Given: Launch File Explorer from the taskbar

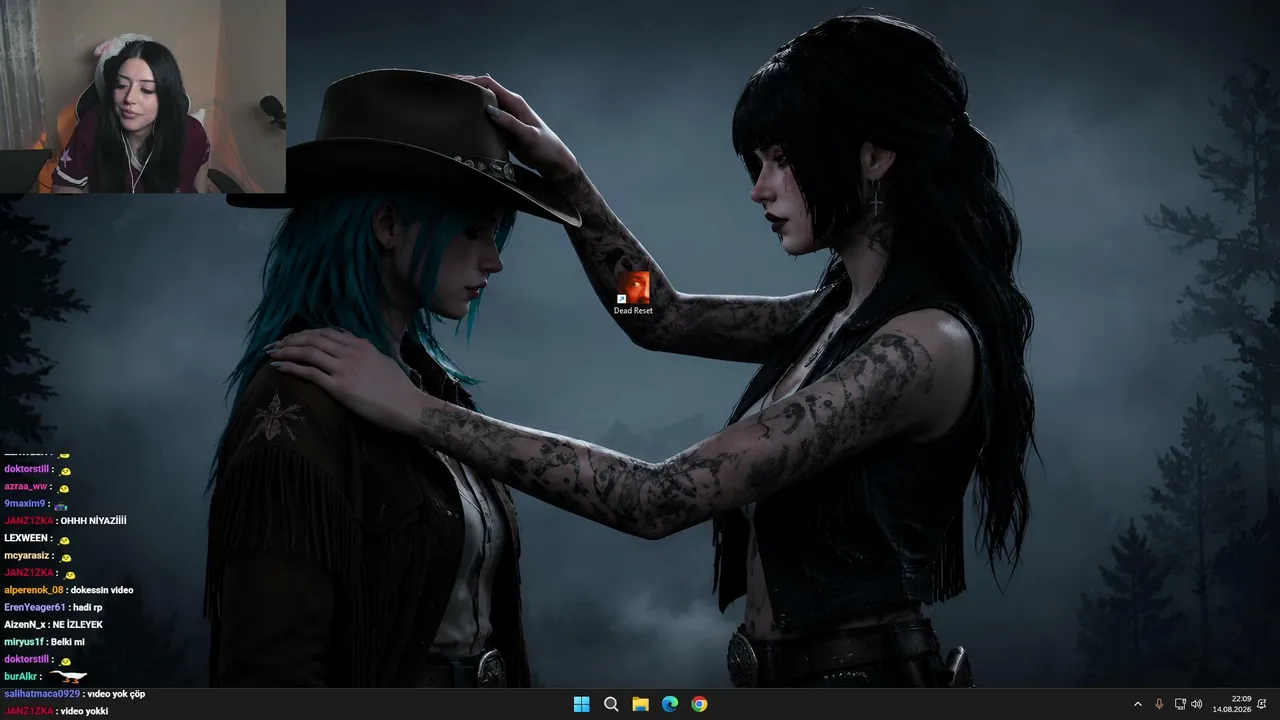Looking at the screenshot, I should coord(640,704).
